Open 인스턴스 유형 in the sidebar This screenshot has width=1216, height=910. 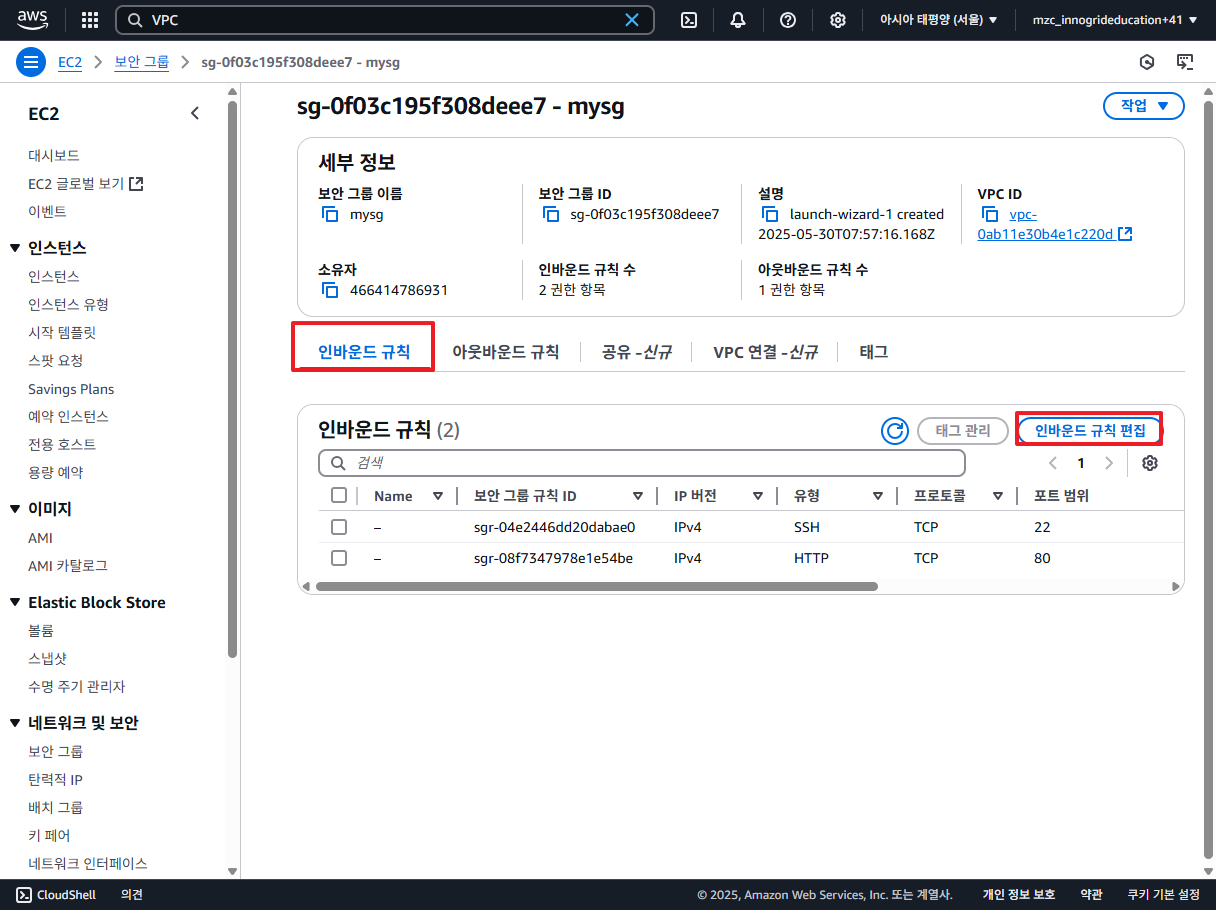pyautogui.click(x=68, y=304)
